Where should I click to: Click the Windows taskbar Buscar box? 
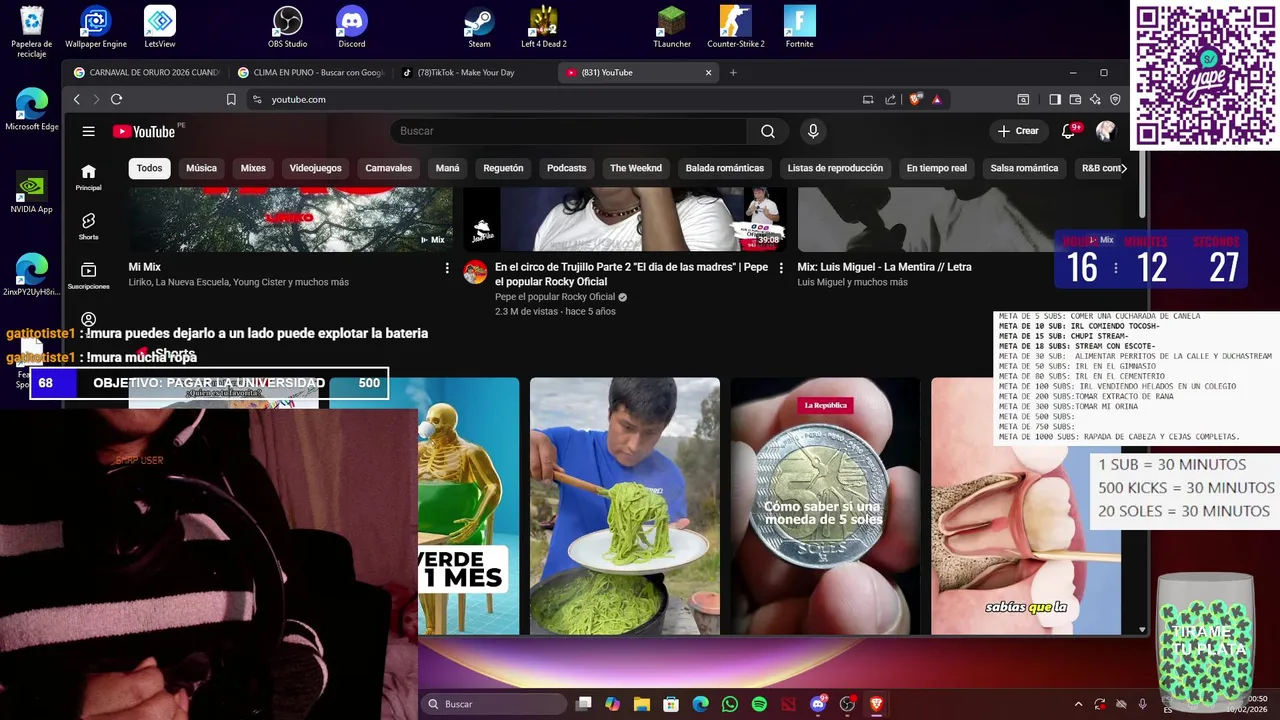(494, 704)
